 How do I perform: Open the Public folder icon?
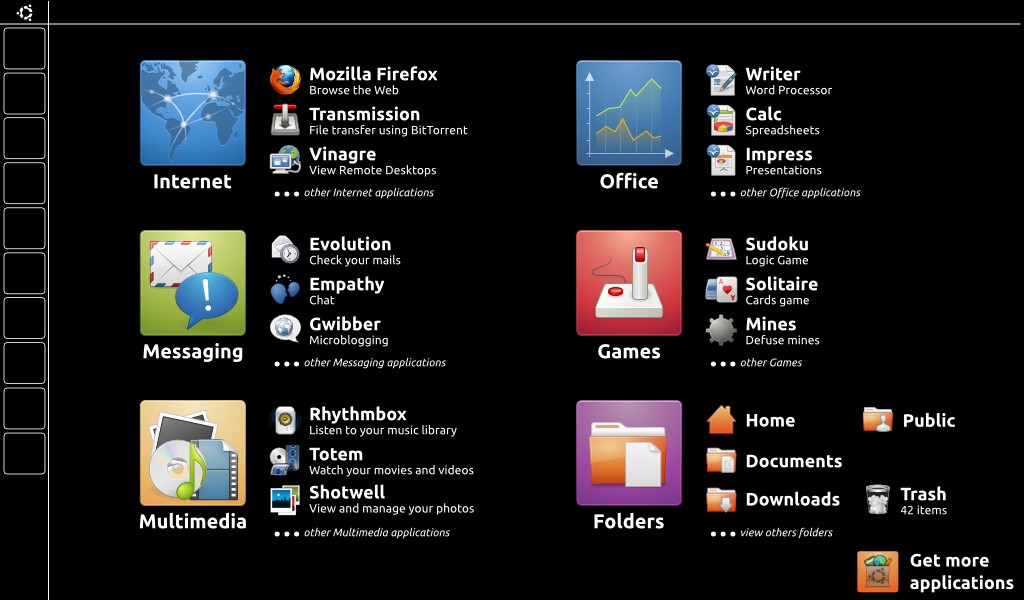(x=878, y=420)
